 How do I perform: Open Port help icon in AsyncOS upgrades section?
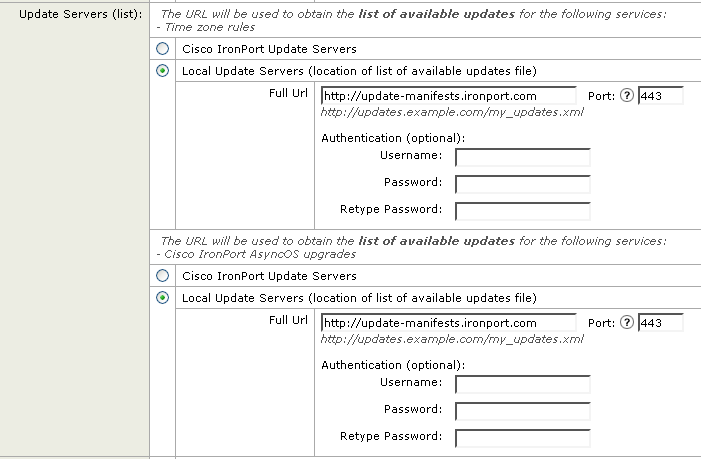(627, 323)
